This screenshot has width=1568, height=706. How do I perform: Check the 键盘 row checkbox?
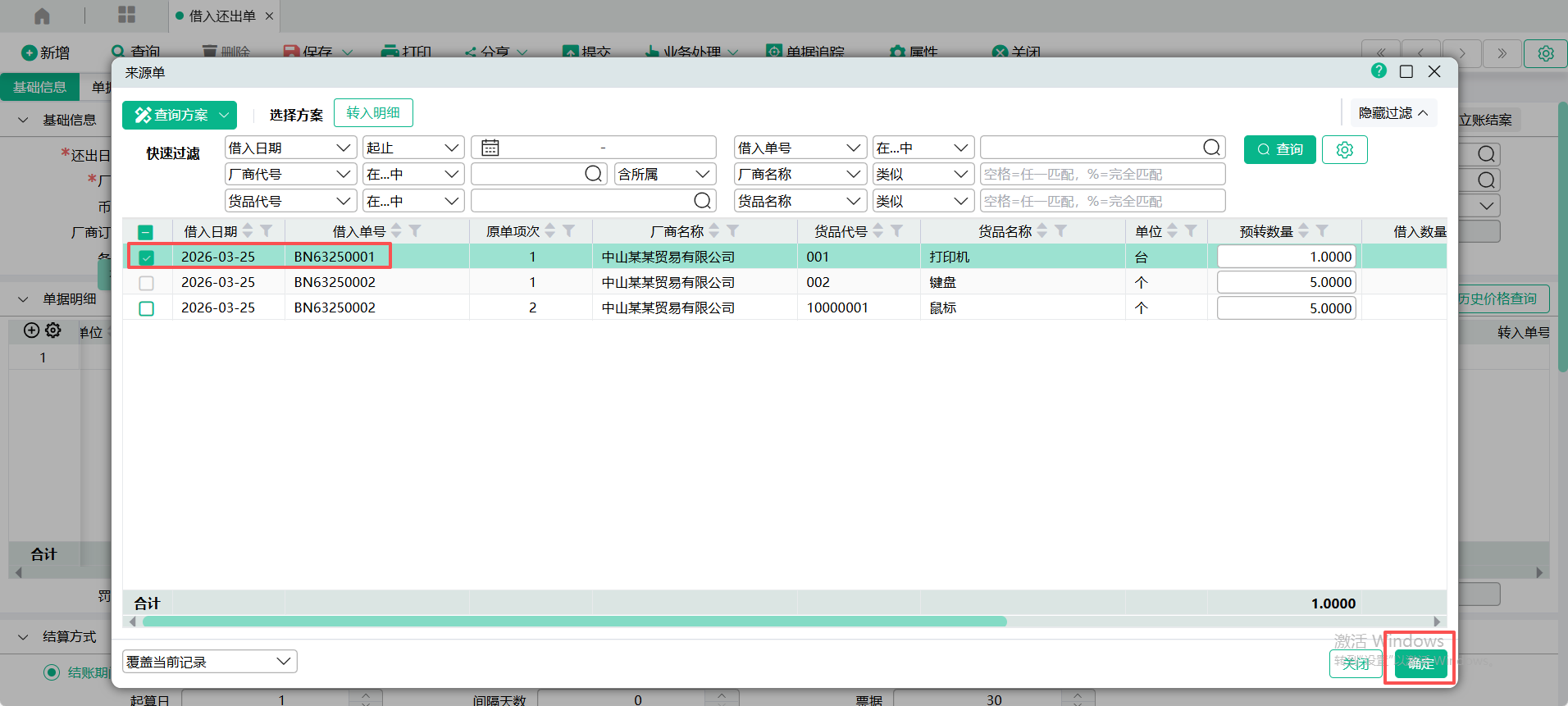[147, 283]
